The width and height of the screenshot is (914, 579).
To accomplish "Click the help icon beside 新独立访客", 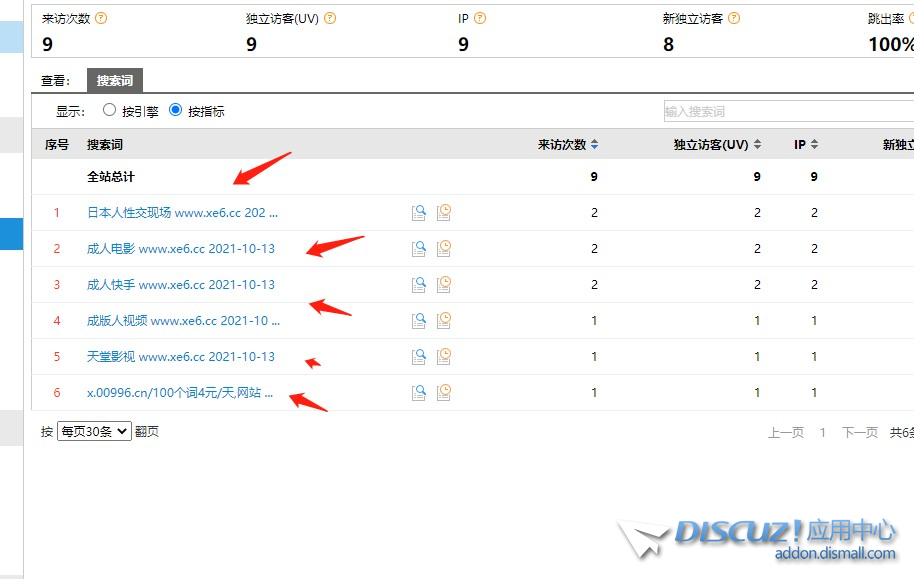I will coord(735,18).
